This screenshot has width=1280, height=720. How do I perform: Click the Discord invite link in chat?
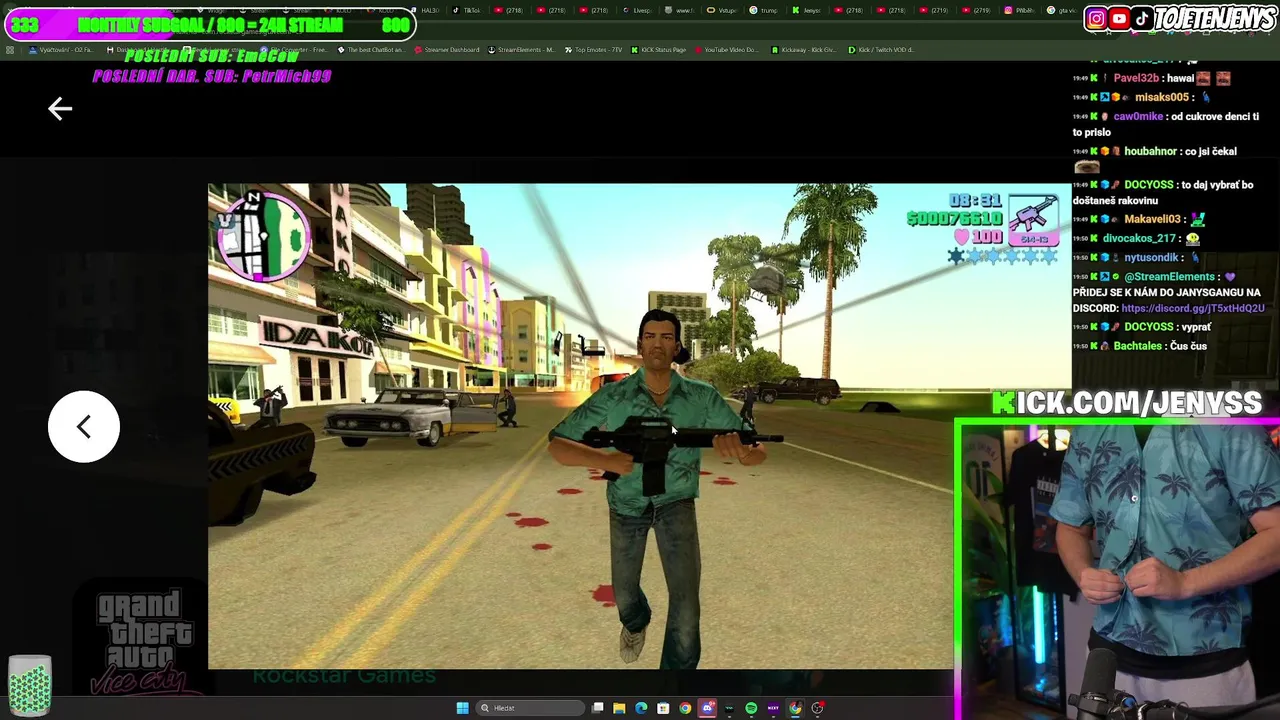tap(1193, 309)
